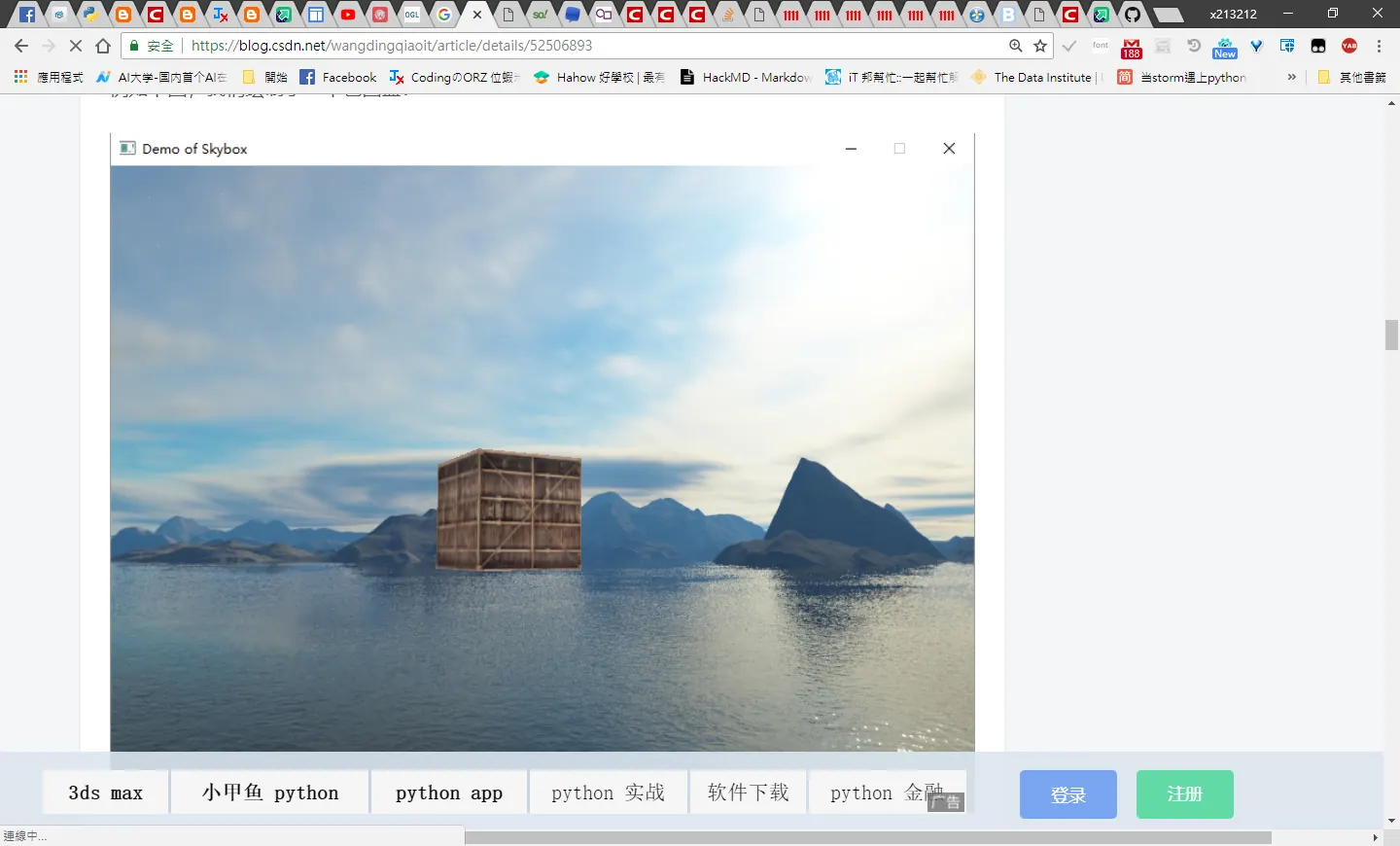Go to the browser home page
This screenshot has height=846, width=1400.
coord(103,46)
